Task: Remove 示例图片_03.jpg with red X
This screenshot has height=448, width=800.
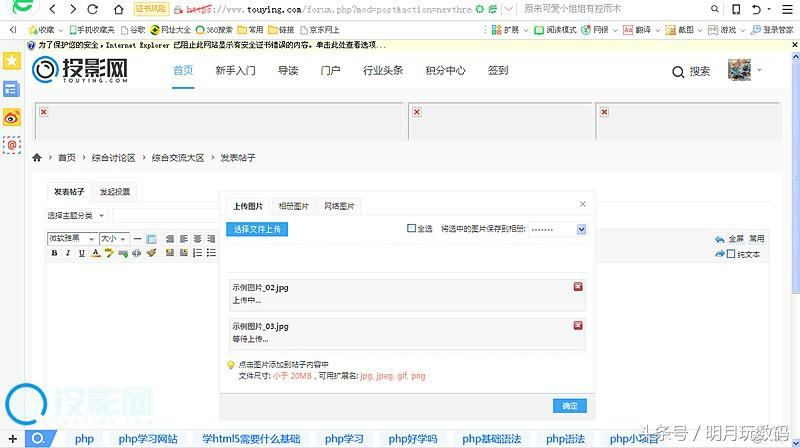Action: point(578,326)
